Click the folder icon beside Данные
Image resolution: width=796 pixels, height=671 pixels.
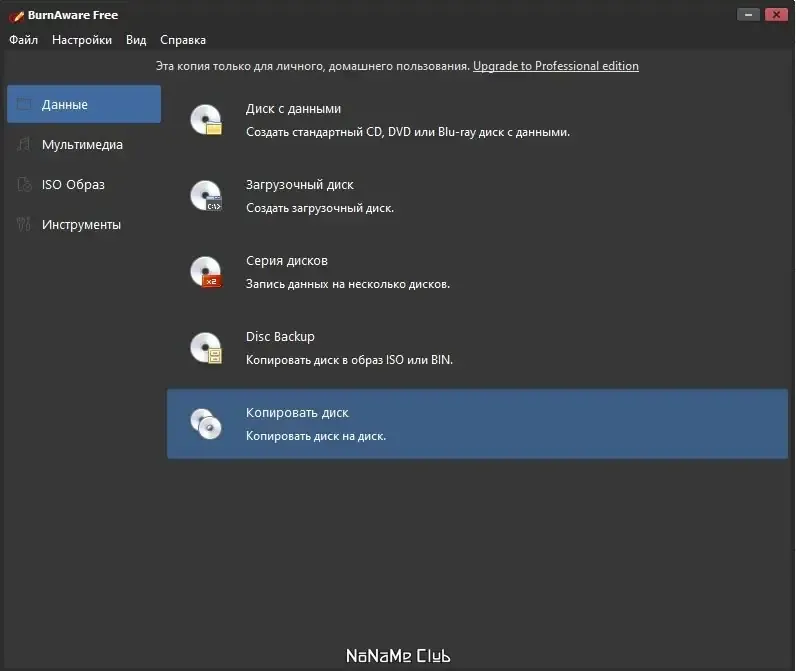24,105
